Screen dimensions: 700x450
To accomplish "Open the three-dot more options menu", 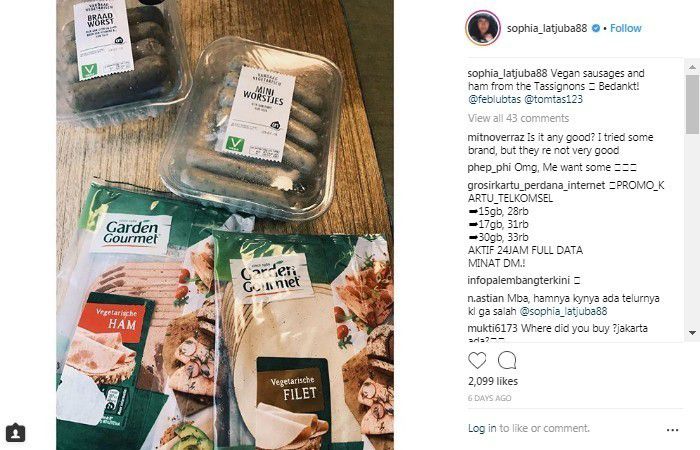I will pos(672,430).
